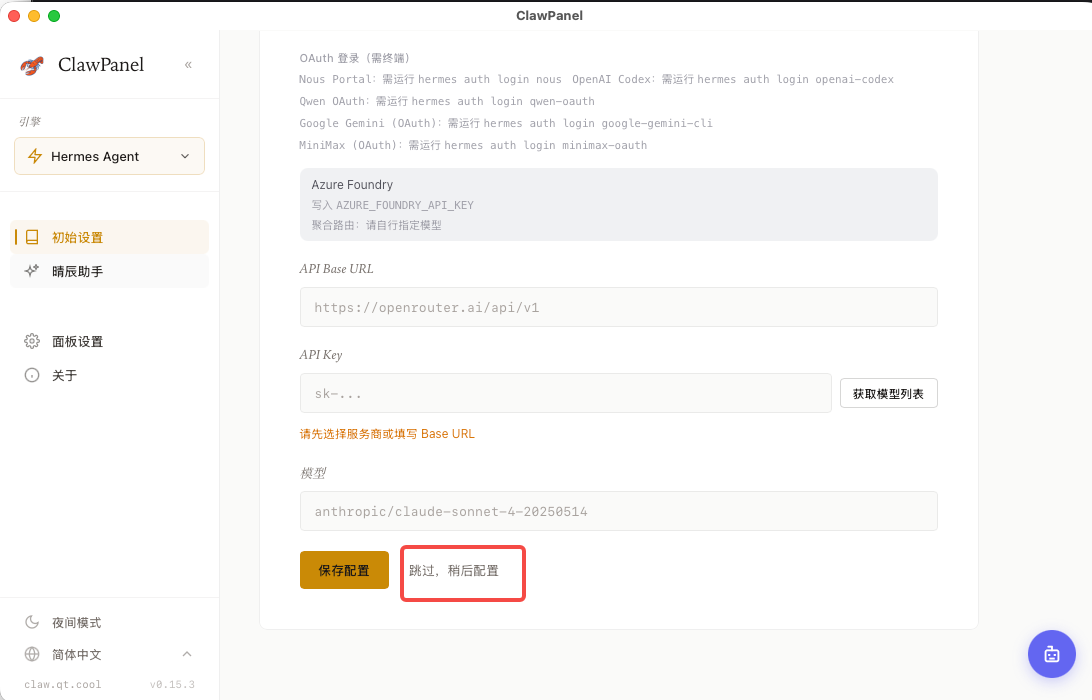Open the 初始设置 menu item
1092x700 pixels.
click(x=109, y=238)
